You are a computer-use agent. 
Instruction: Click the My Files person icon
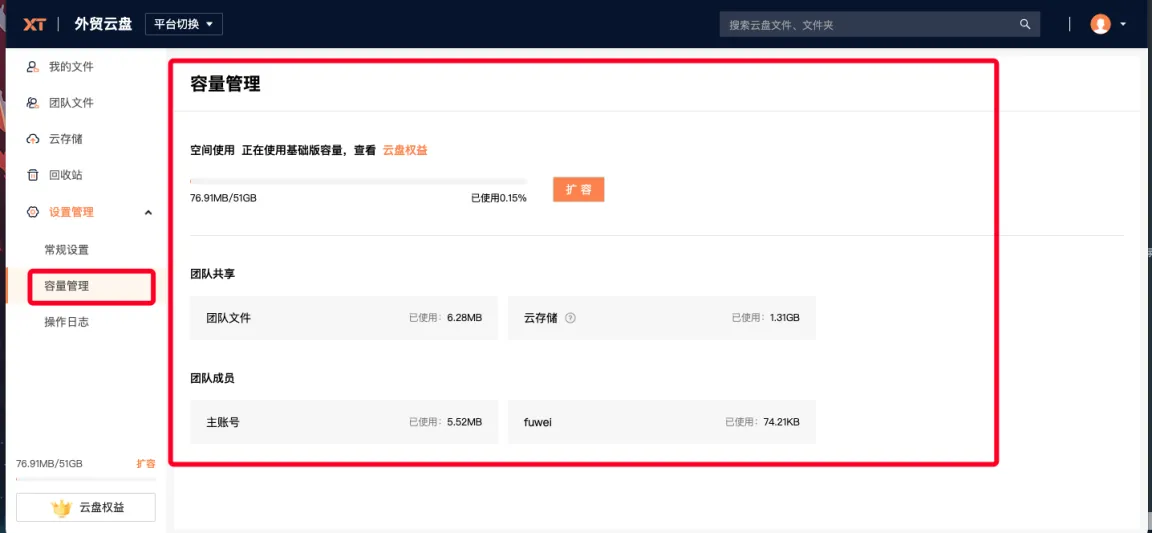(x=33, y=67)
